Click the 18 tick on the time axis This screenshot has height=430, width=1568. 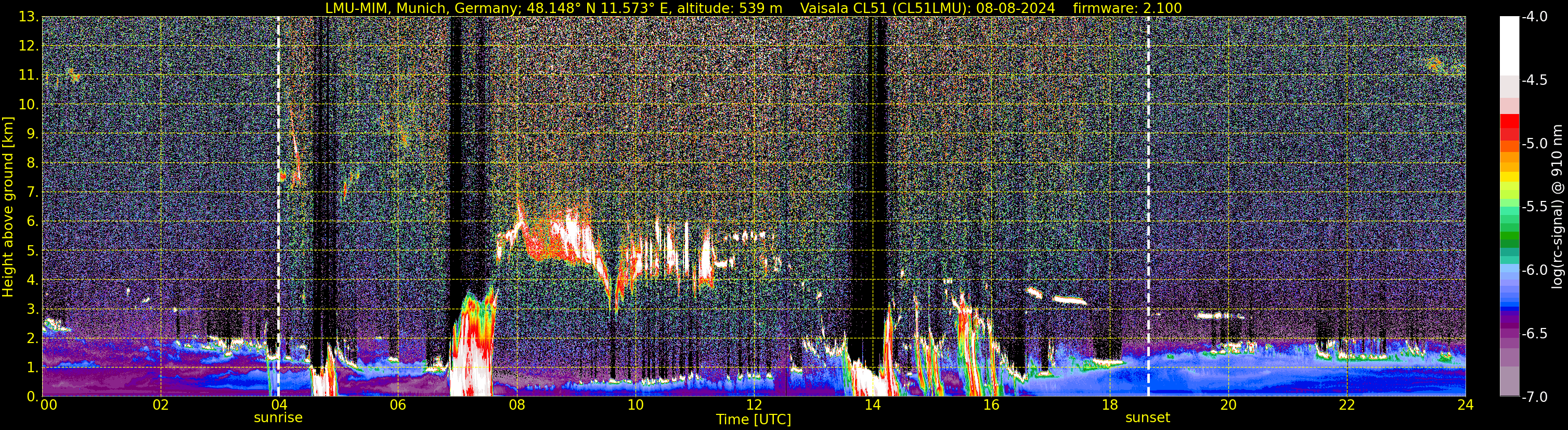coord(1110,405)
